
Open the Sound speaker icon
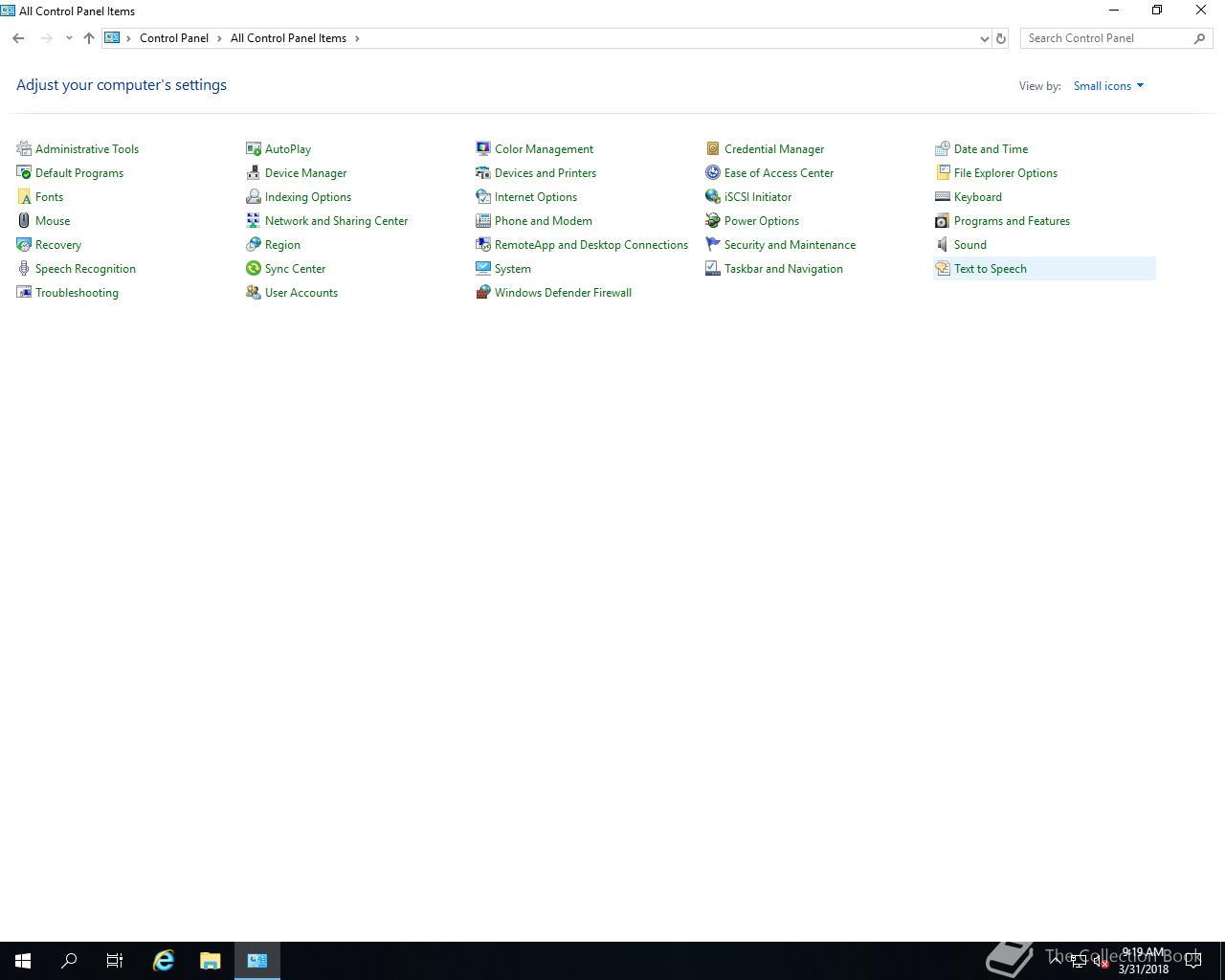pos(943,244)
